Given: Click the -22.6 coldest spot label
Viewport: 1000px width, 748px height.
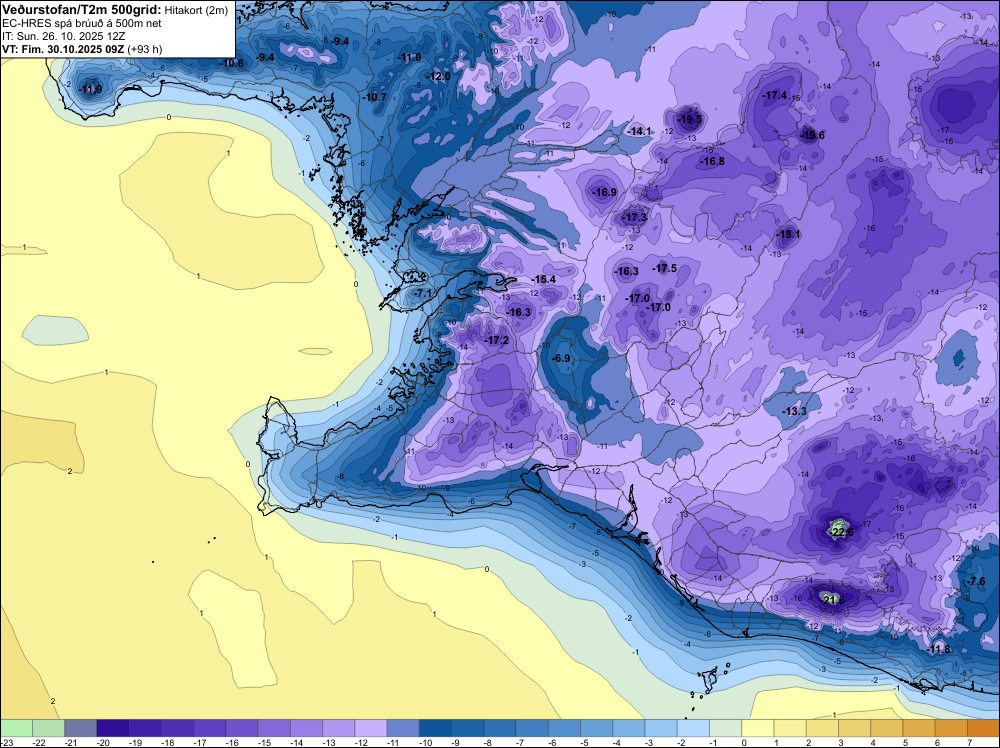Looking at the screenshot, I should point(841,532).
